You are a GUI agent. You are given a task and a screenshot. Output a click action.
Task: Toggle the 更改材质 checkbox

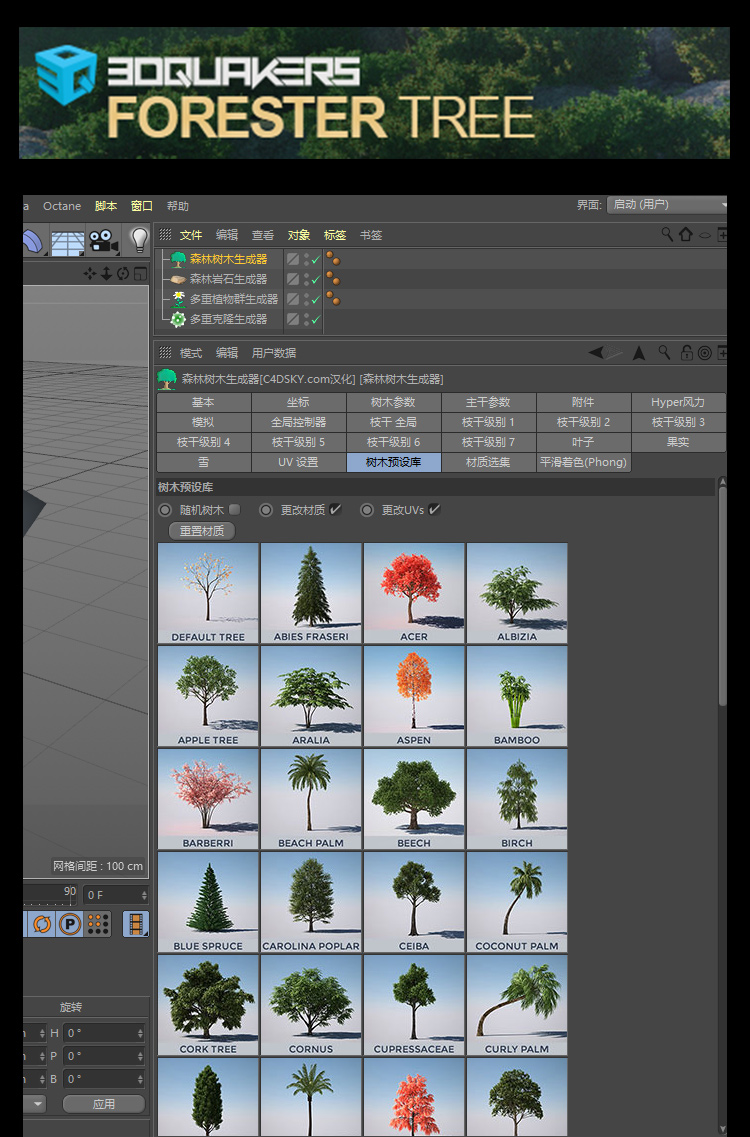335,510
